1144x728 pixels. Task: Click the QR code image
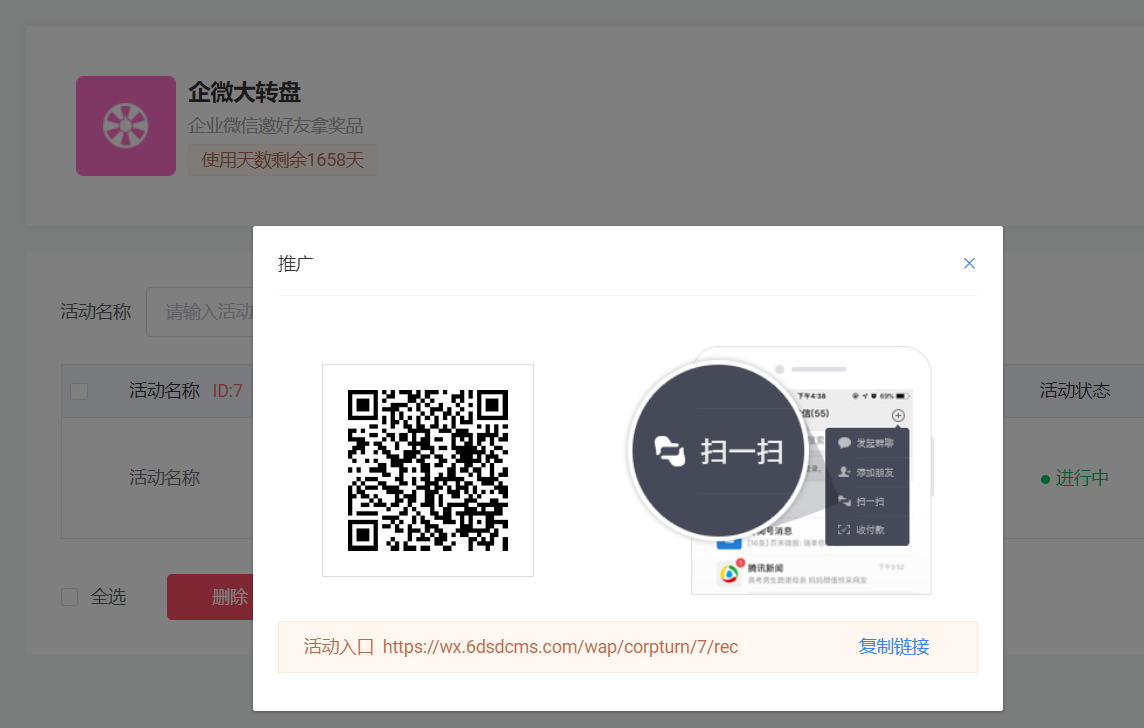(428, 470)
